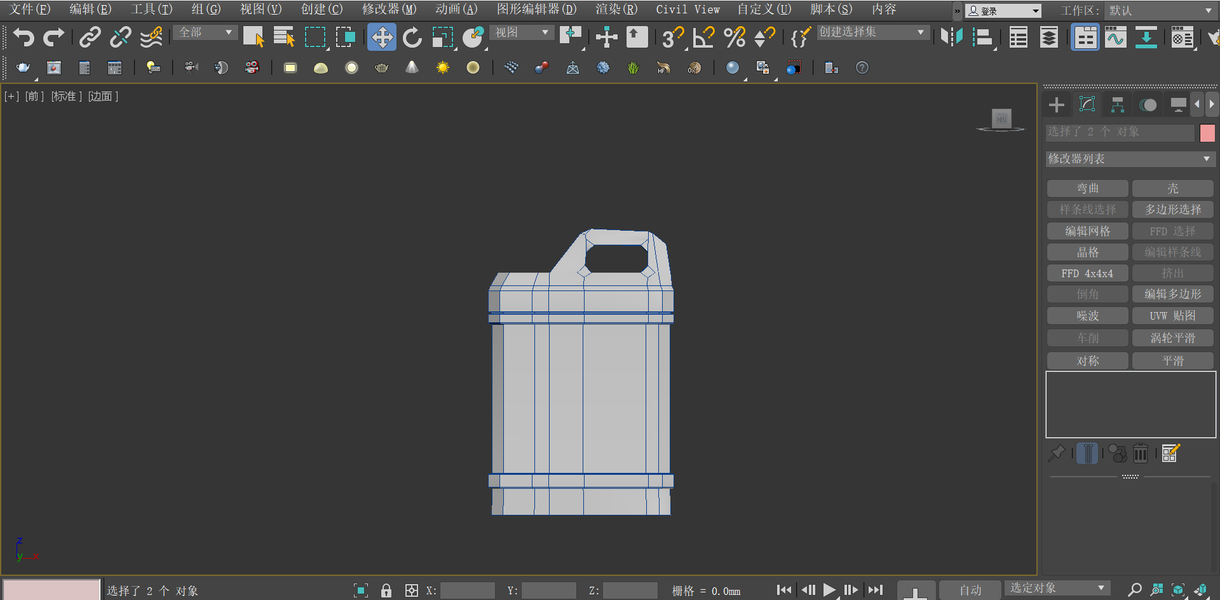
Task: Delete modifier using the trash can icon
Action: [x=1140, y=453]
